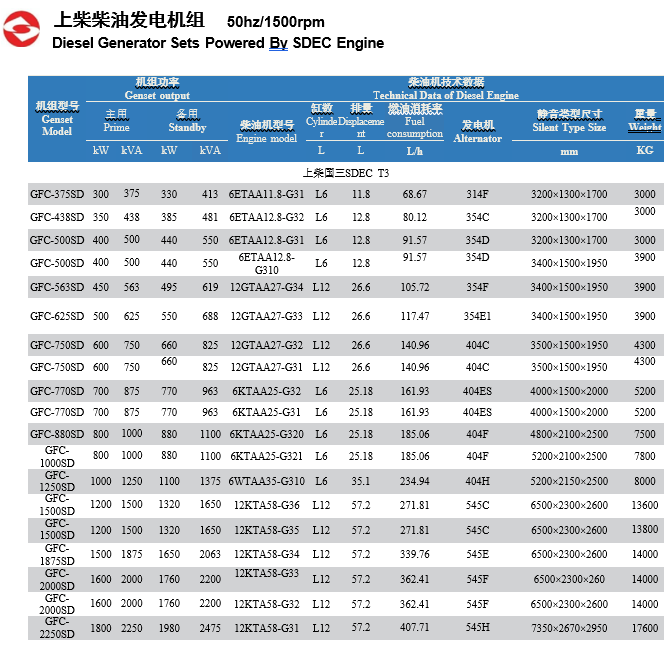This screenshot has height=645, width=668.
Task: Click the Genset output header
Action: pyautogui.click(x=157, y=89)
